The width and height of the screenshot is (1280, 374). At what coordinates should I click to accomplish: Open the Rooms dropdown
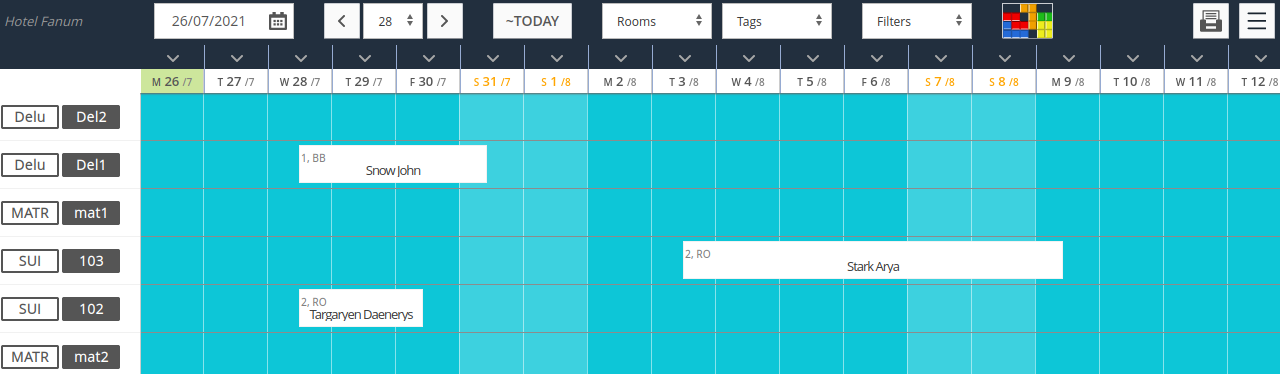click(657, 20)
